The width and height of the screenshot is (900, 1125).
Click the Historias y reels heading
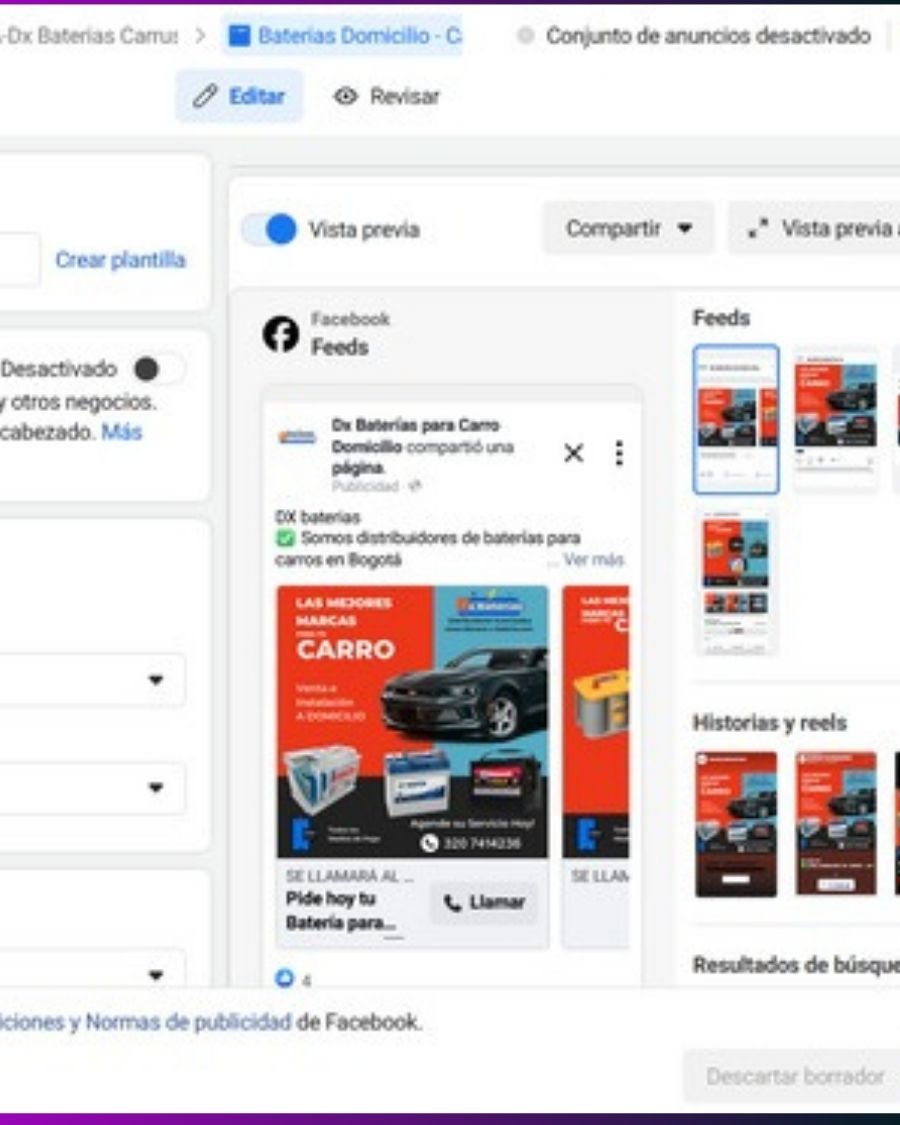769,722
